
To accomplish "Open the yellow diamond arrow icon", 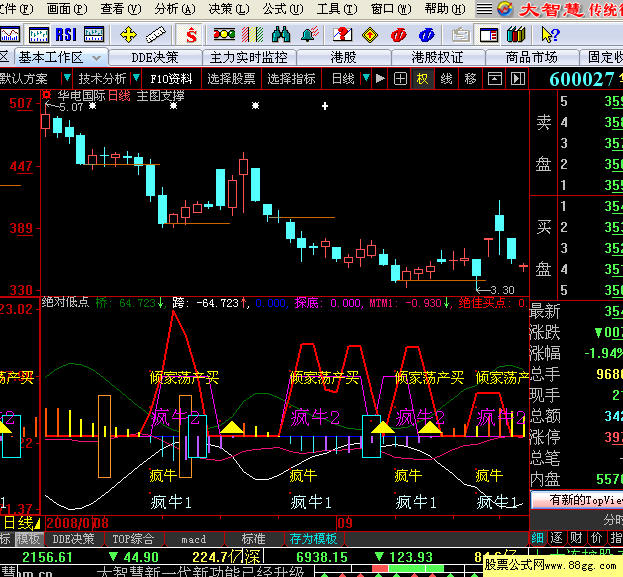I will coord(370,35).
